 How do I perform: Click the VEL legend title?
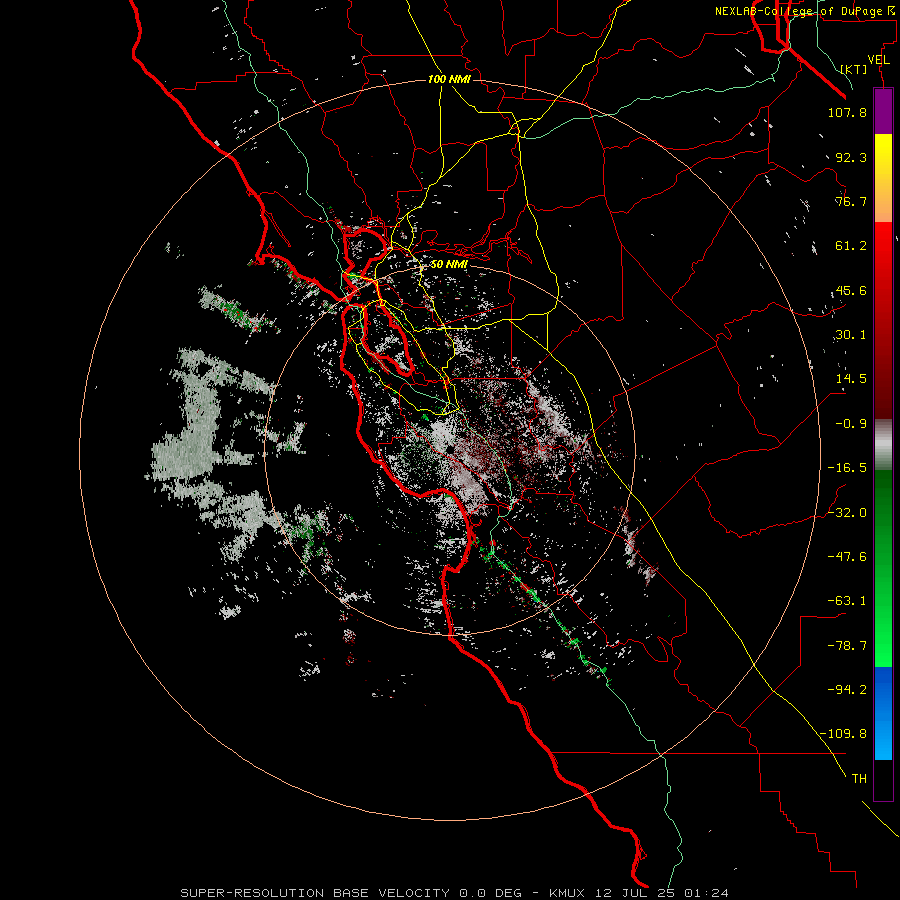[x=878, y=60]
